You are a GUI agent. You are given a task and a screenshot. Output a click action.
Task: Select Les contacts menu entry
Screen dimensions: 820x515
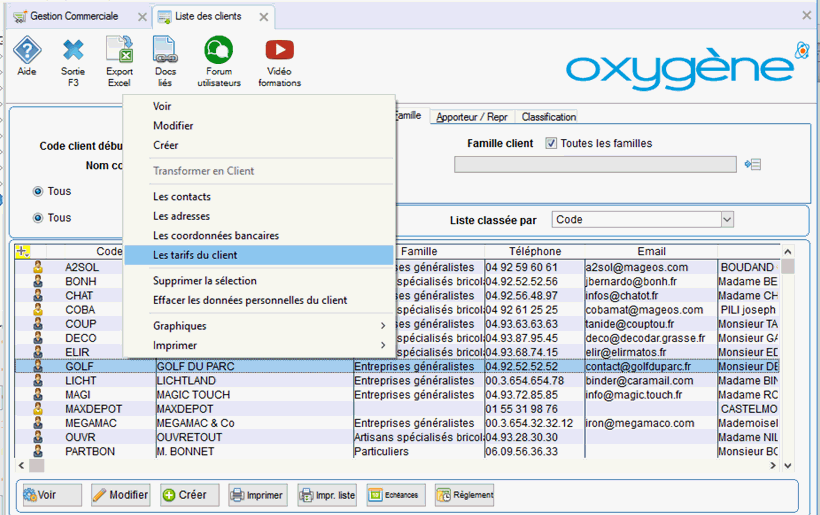259,197
